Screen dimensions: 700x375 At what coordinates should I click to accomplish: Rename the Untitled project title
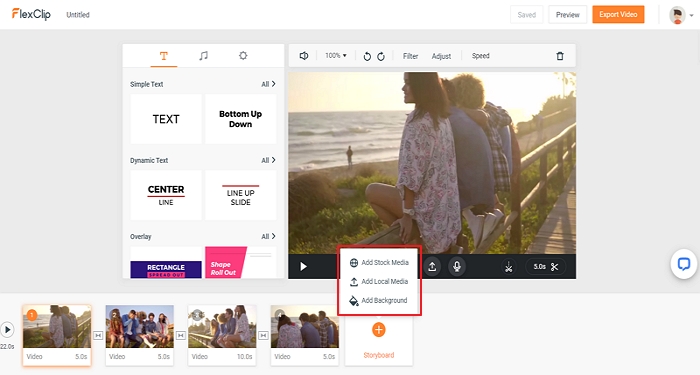78,15
